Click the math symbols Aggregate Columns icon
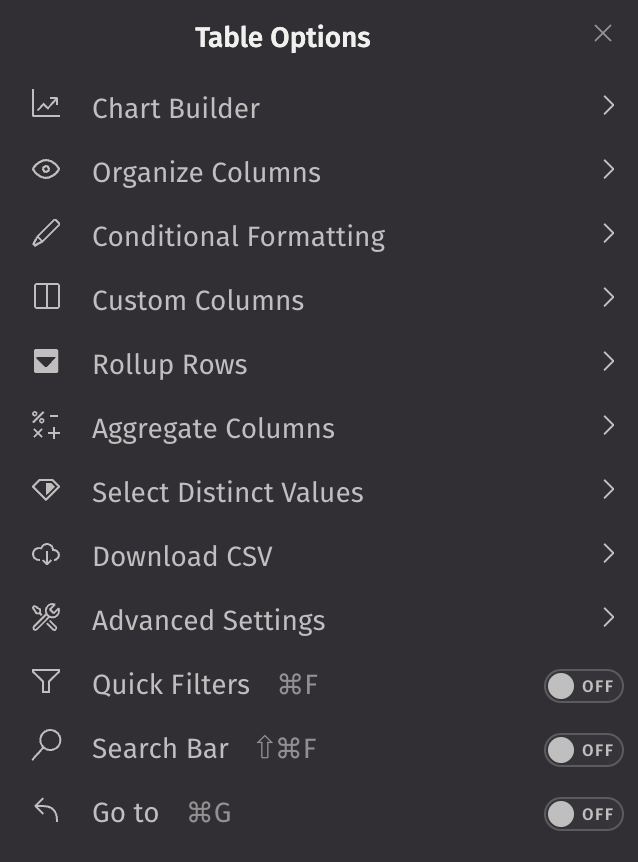 click(x=46, y=426)
